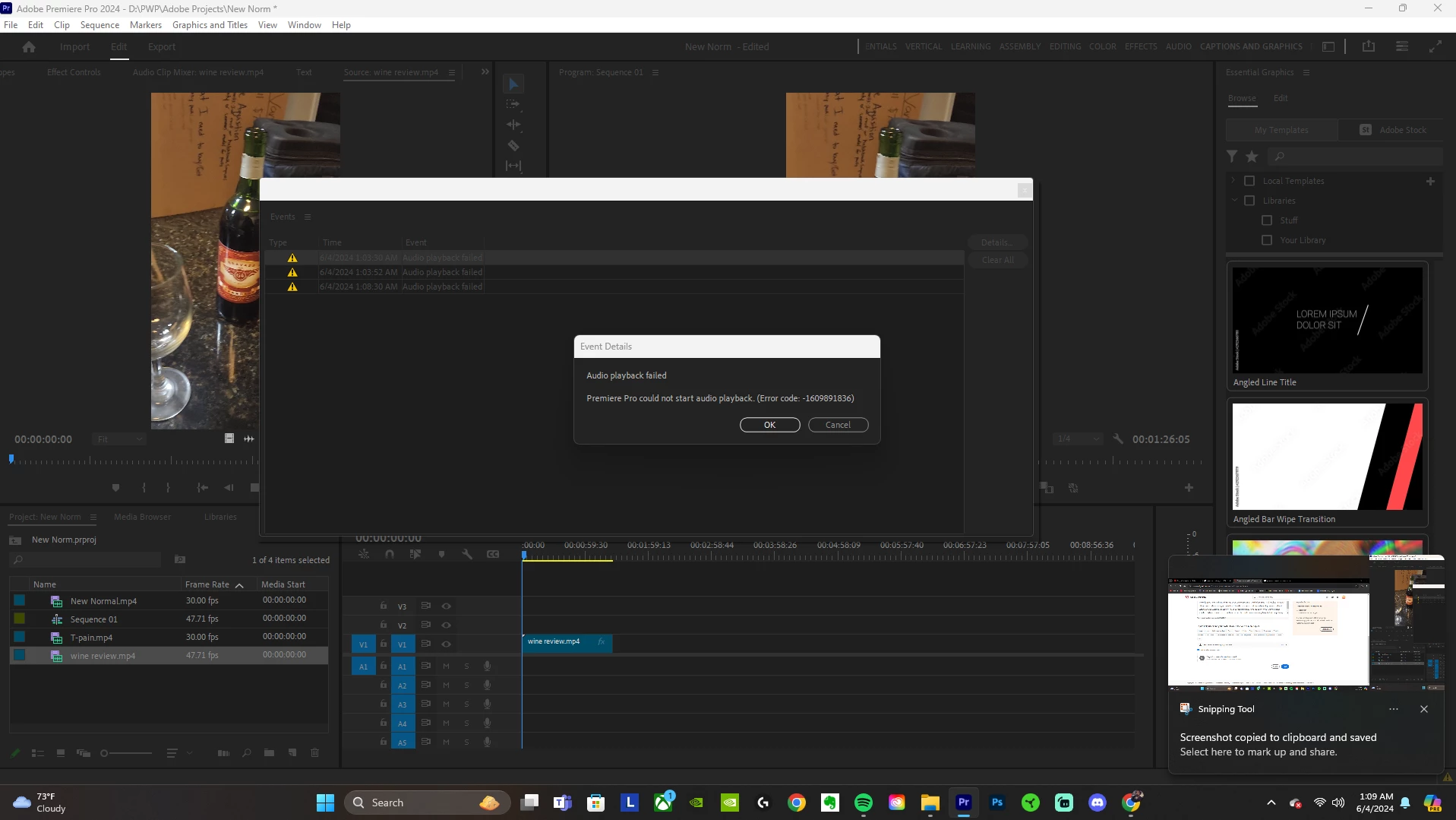
Task: Open the Sequence menu
Action: tap(99, 25)
